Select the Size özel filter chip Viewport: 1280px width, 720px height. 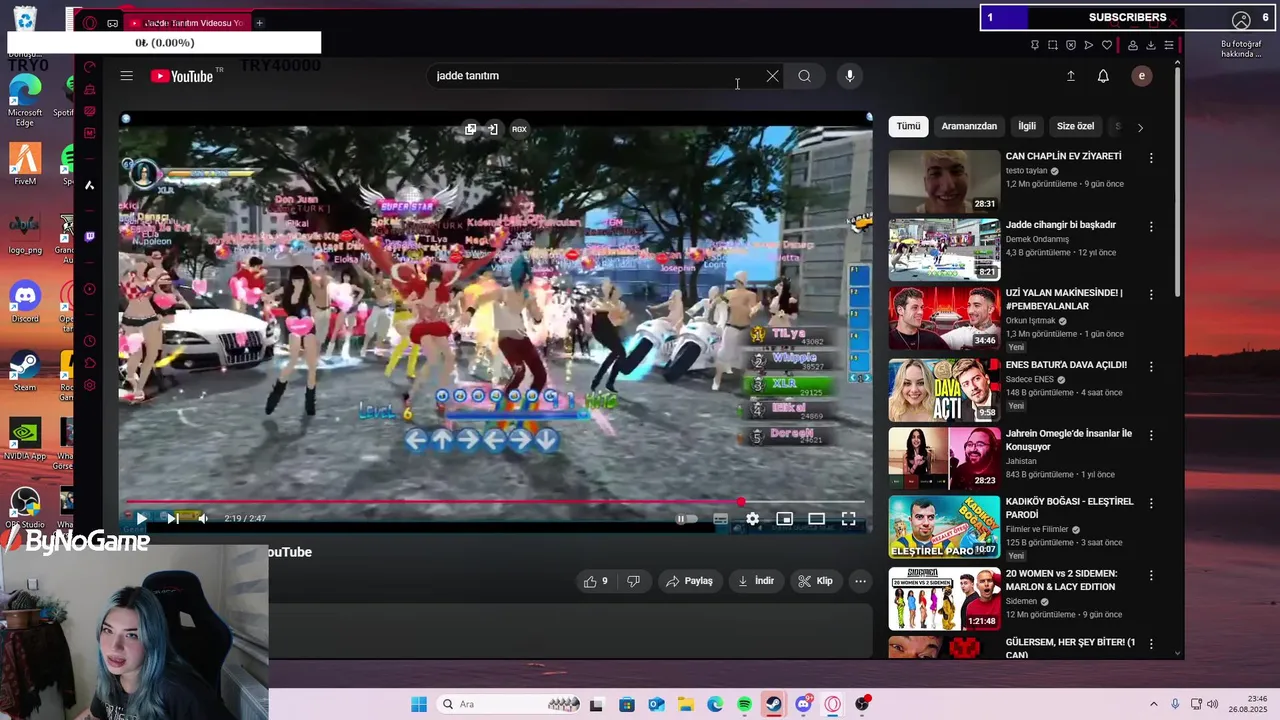[1075, 126]
